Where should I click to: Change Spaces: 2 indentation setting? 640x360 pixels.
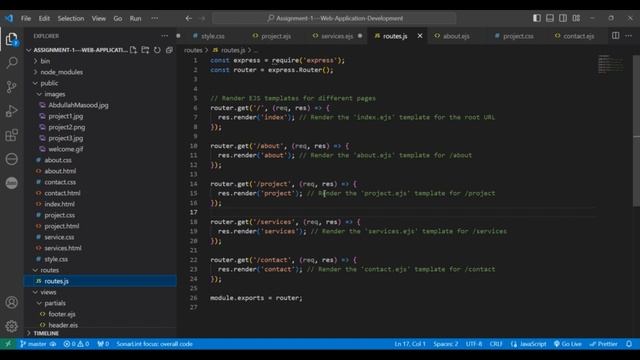click(x=446, y=344)
